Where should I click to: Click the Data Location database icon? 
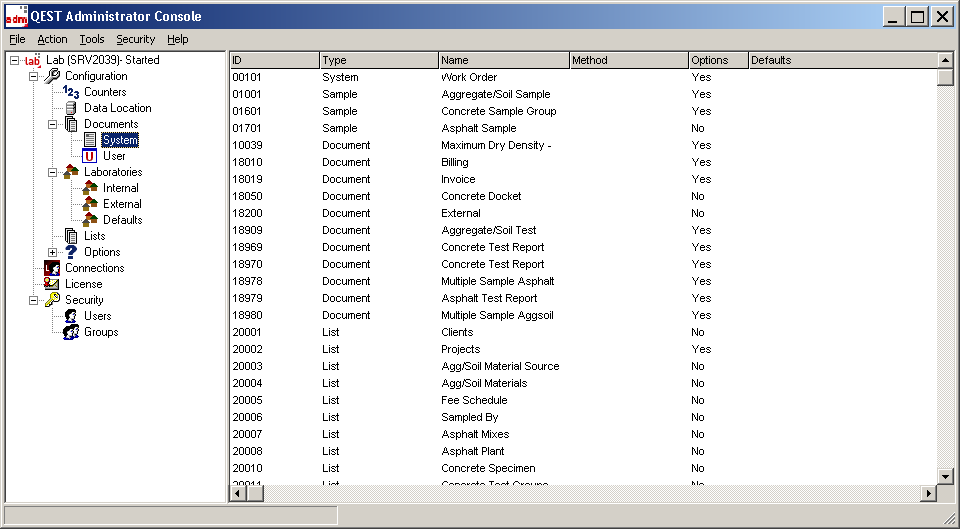[x=71, y=108]
